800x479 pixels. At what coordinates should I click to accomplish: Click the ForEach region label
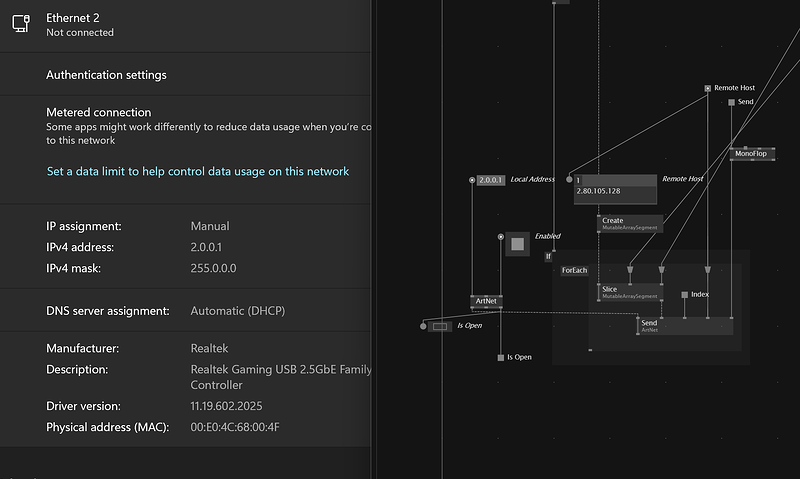pyautogui.click(x=574, y=270)
